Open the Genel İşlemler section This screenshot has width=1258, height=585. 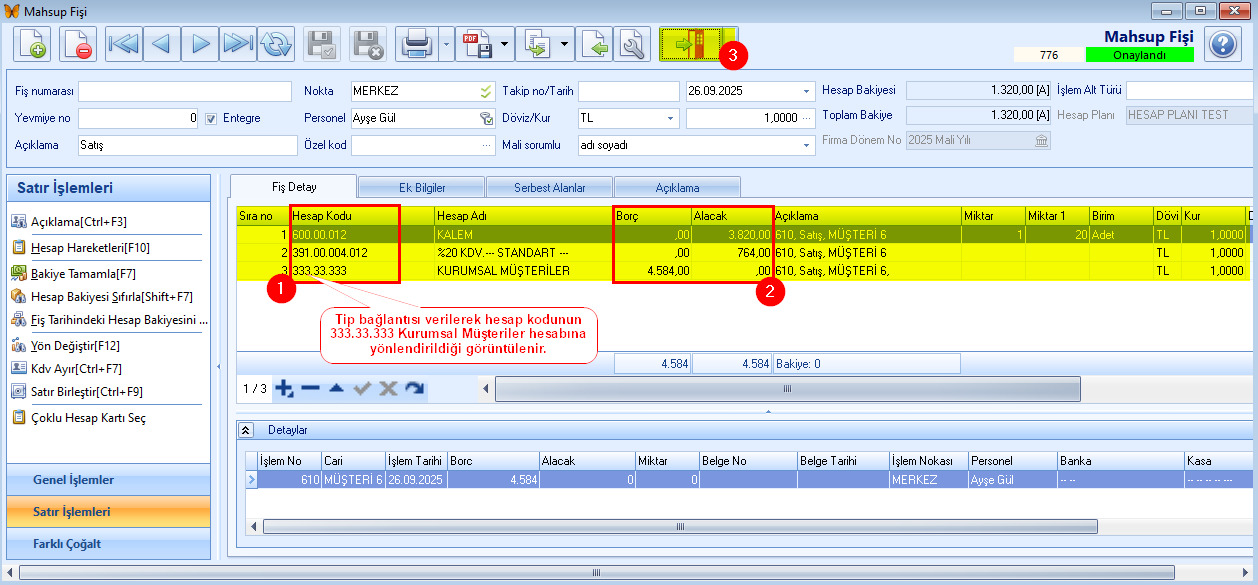[x=74, y=480]
